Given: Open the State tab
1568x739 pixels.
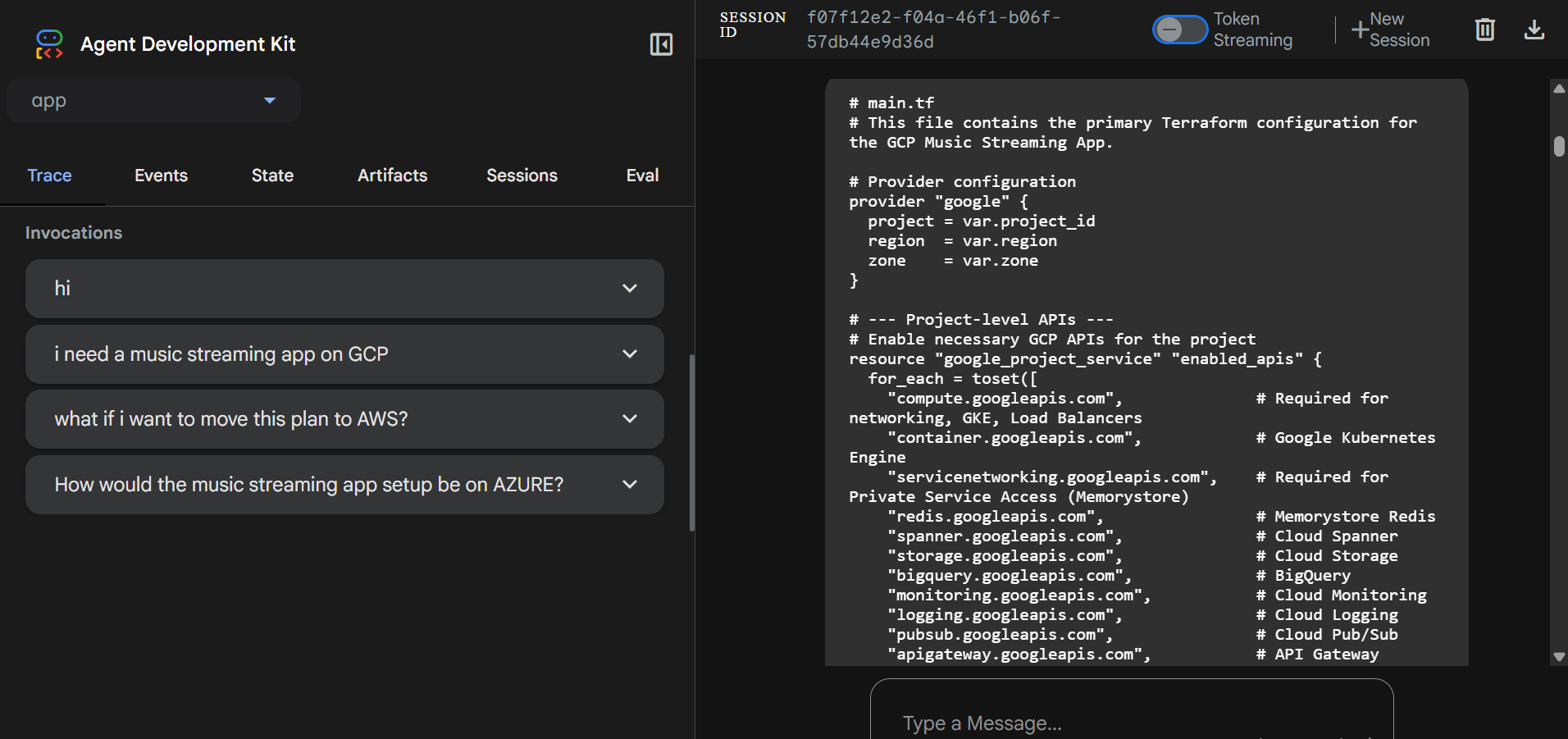Looking at the screenshot, I should [x=272, y=176].
